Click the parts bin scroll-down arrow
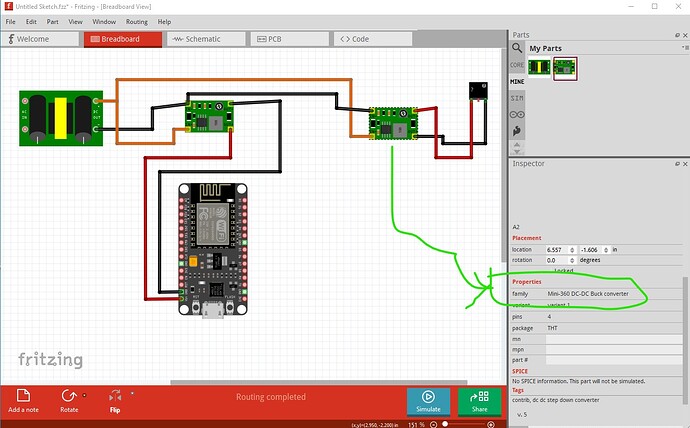690x428 pixels. click(517, 152)
